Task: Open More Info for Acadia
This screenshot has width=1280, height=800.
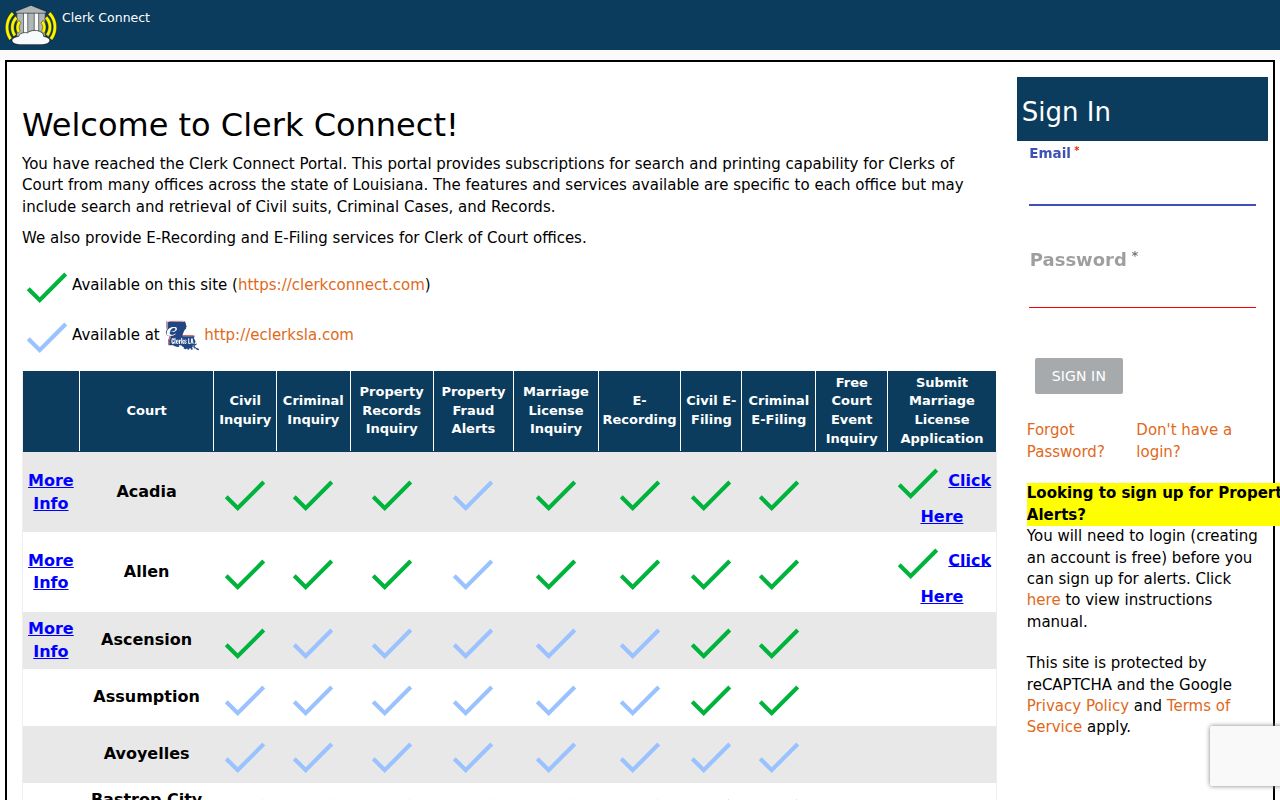Action: pos(51,492)
